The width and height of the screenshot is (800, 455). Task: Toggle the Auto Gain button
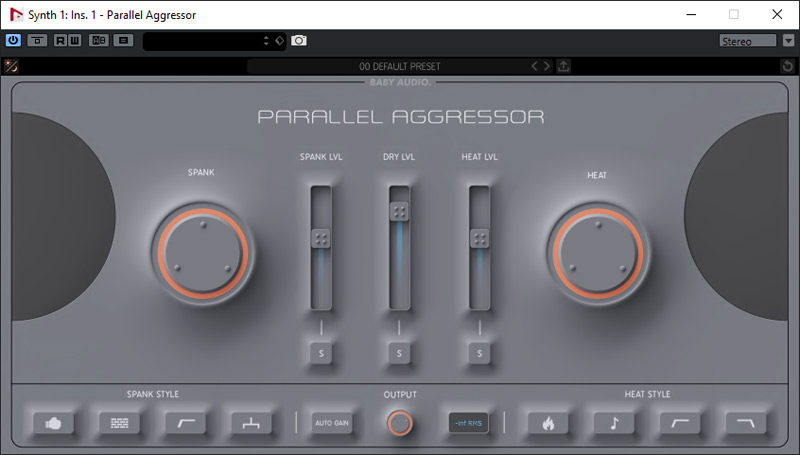[x=331, y=423]
